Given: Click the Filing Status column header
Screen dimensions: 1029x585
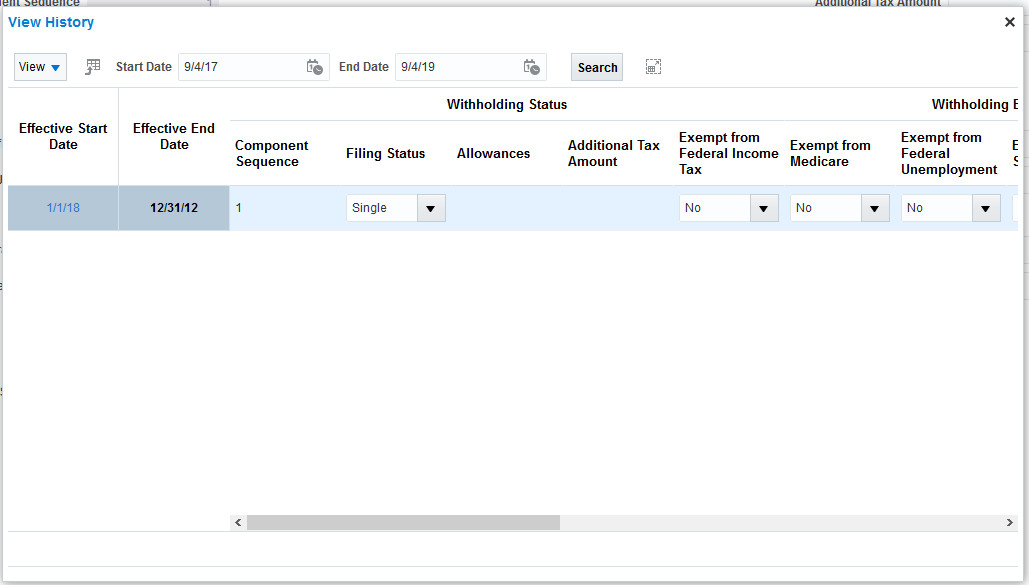Looking at the screenshot, I should click(x=396, y=153).
